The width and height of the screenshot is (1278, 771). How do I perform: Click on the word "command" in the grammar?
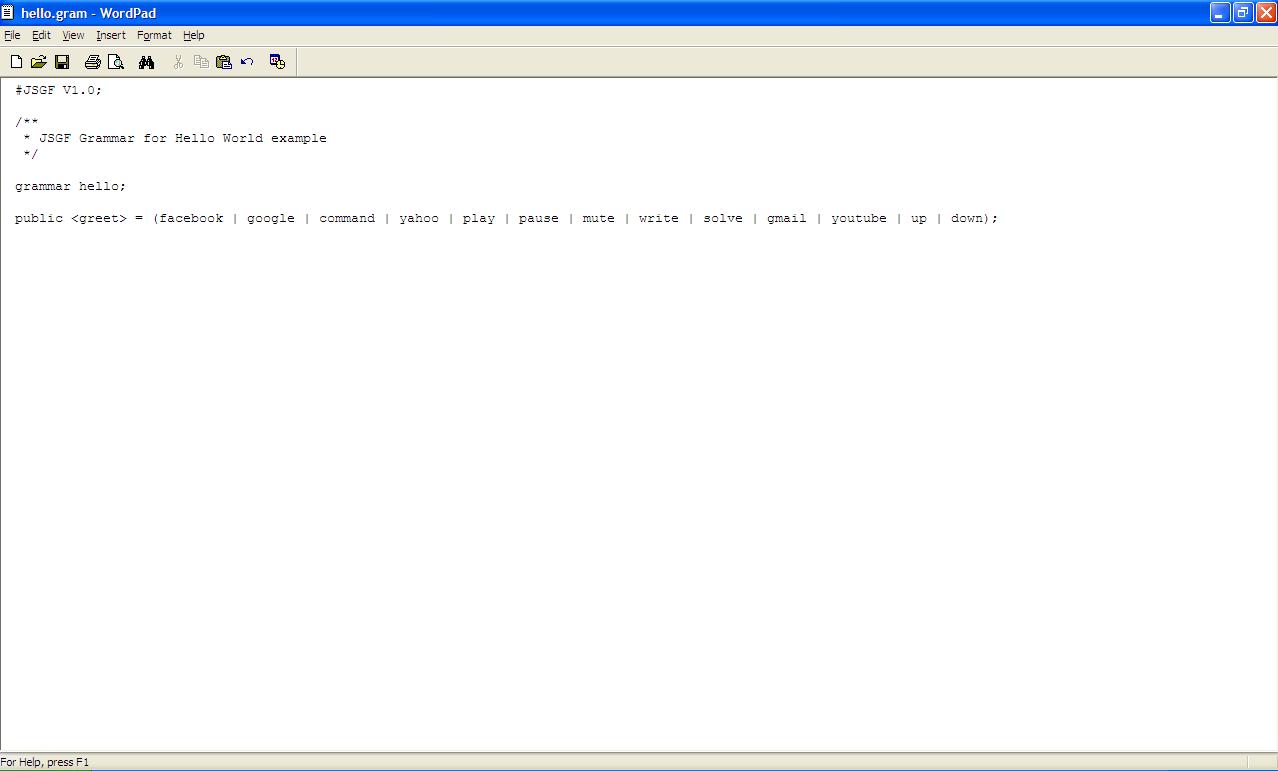coord(347,218)
